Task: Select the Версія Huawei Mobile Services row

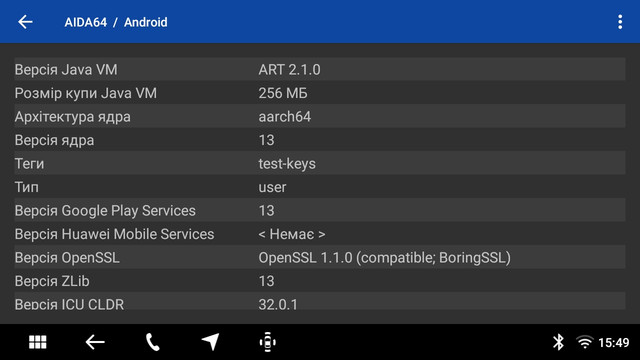Action: tap(320, 234)
